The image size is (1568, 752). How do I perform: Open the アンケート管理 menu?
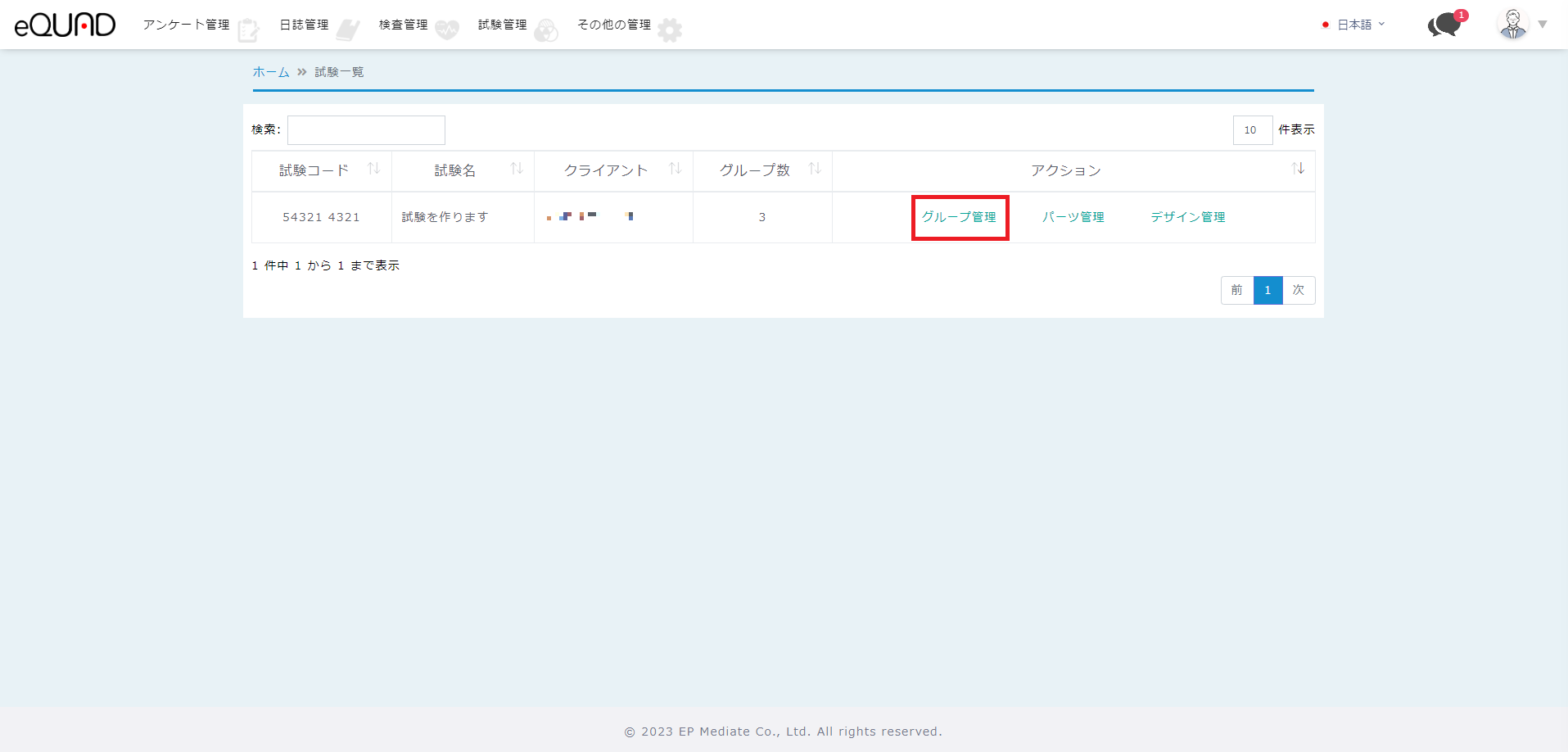186,25
